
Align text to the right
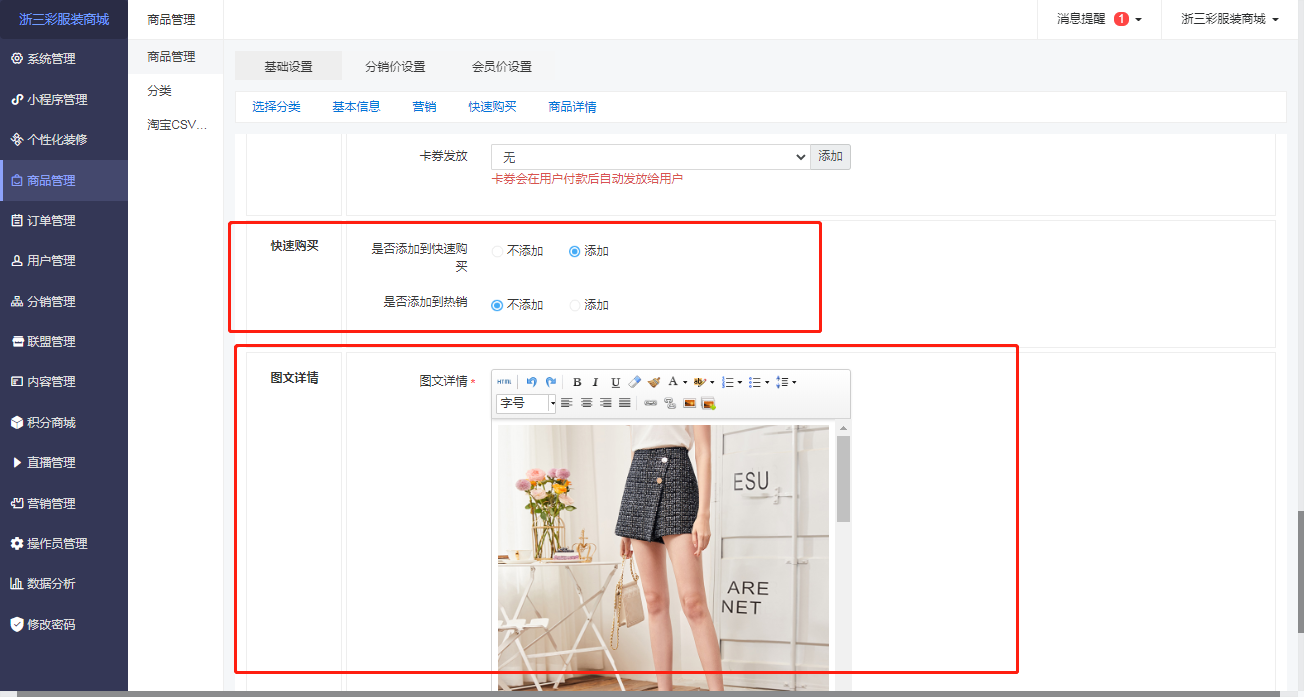(x=606, y=403)
